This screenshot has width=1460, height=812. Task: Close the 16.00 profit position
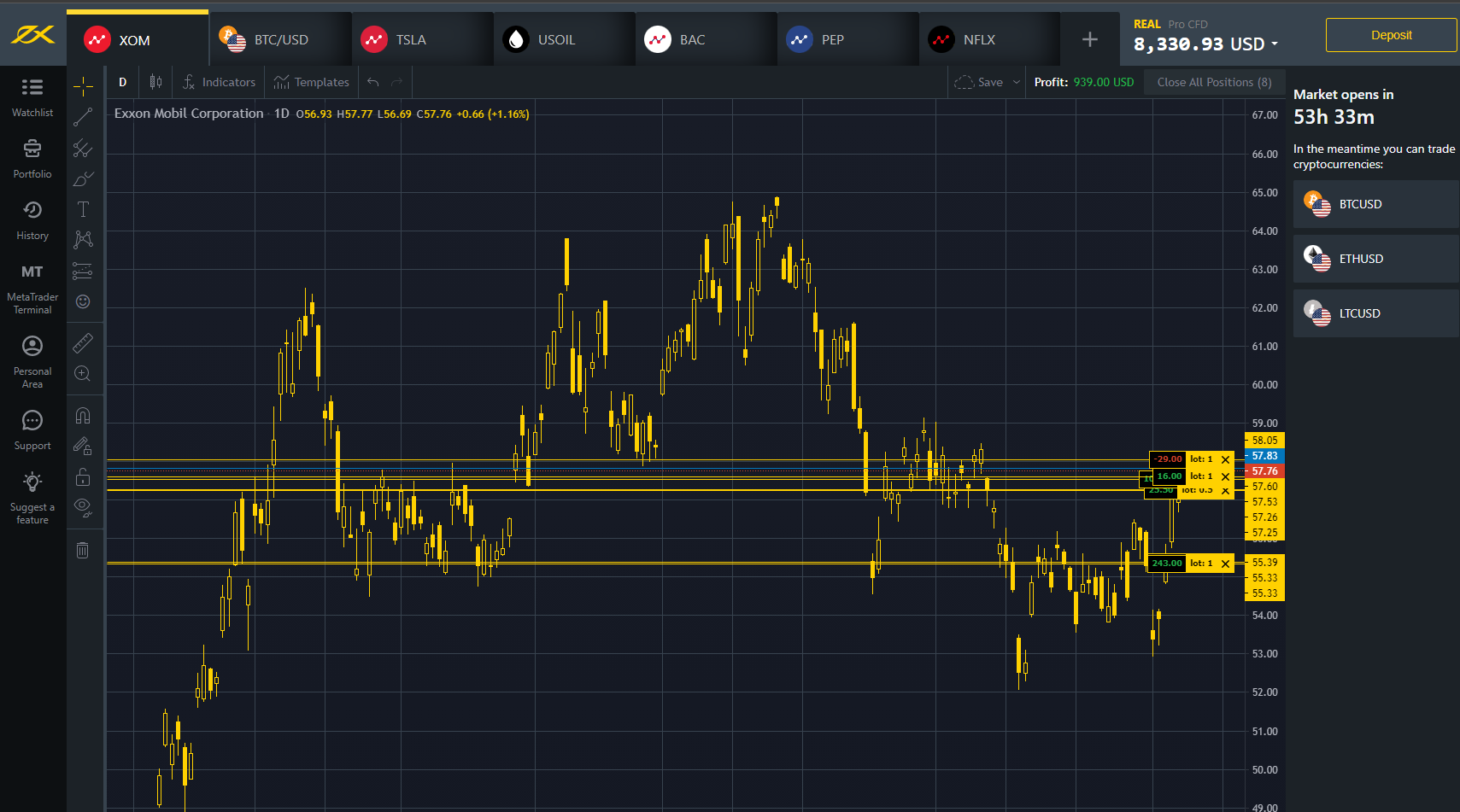[1225, 476]
